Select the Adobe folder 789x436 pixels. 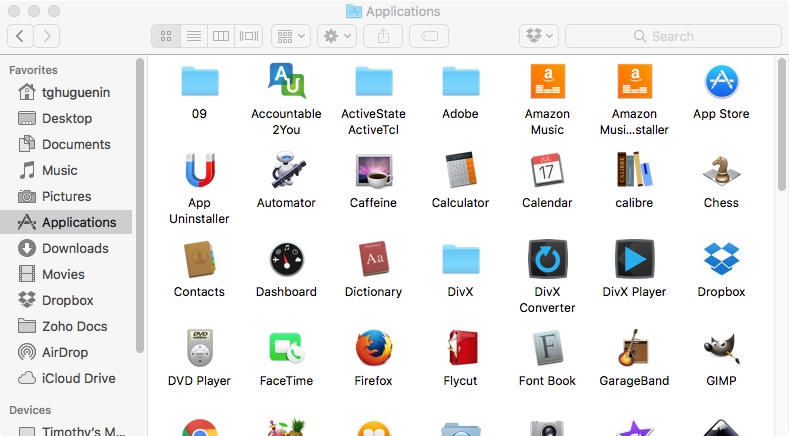[x=460, y=81]
